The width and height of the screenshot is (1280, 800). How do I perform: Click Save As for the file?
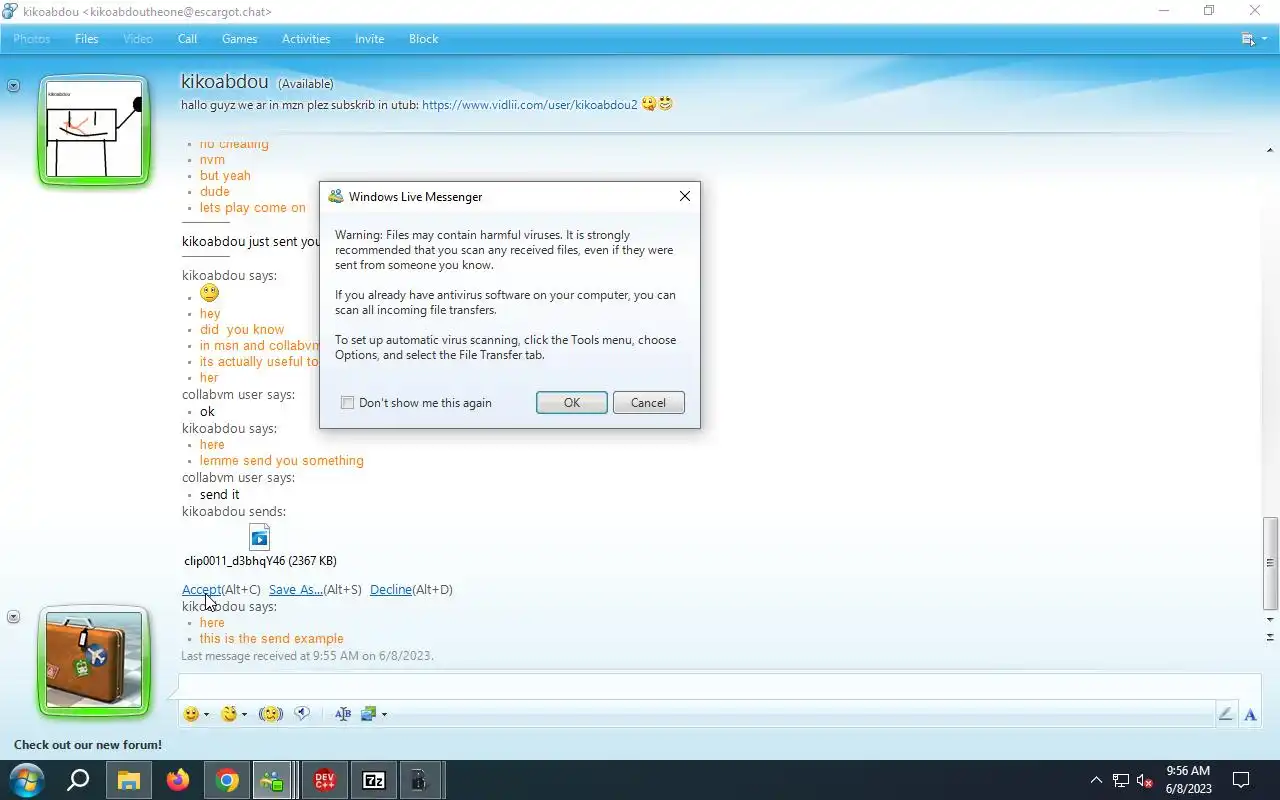296,590
